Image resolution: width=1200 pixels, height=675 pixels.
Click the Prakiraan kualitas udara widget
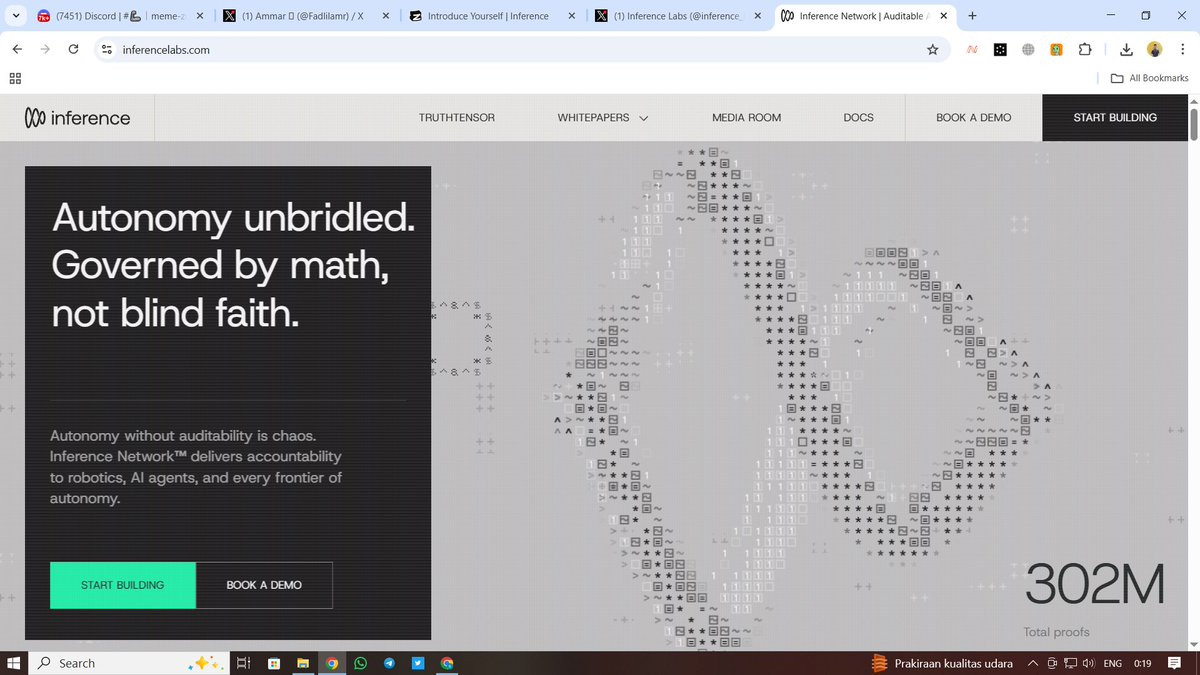tap(942, 663)
